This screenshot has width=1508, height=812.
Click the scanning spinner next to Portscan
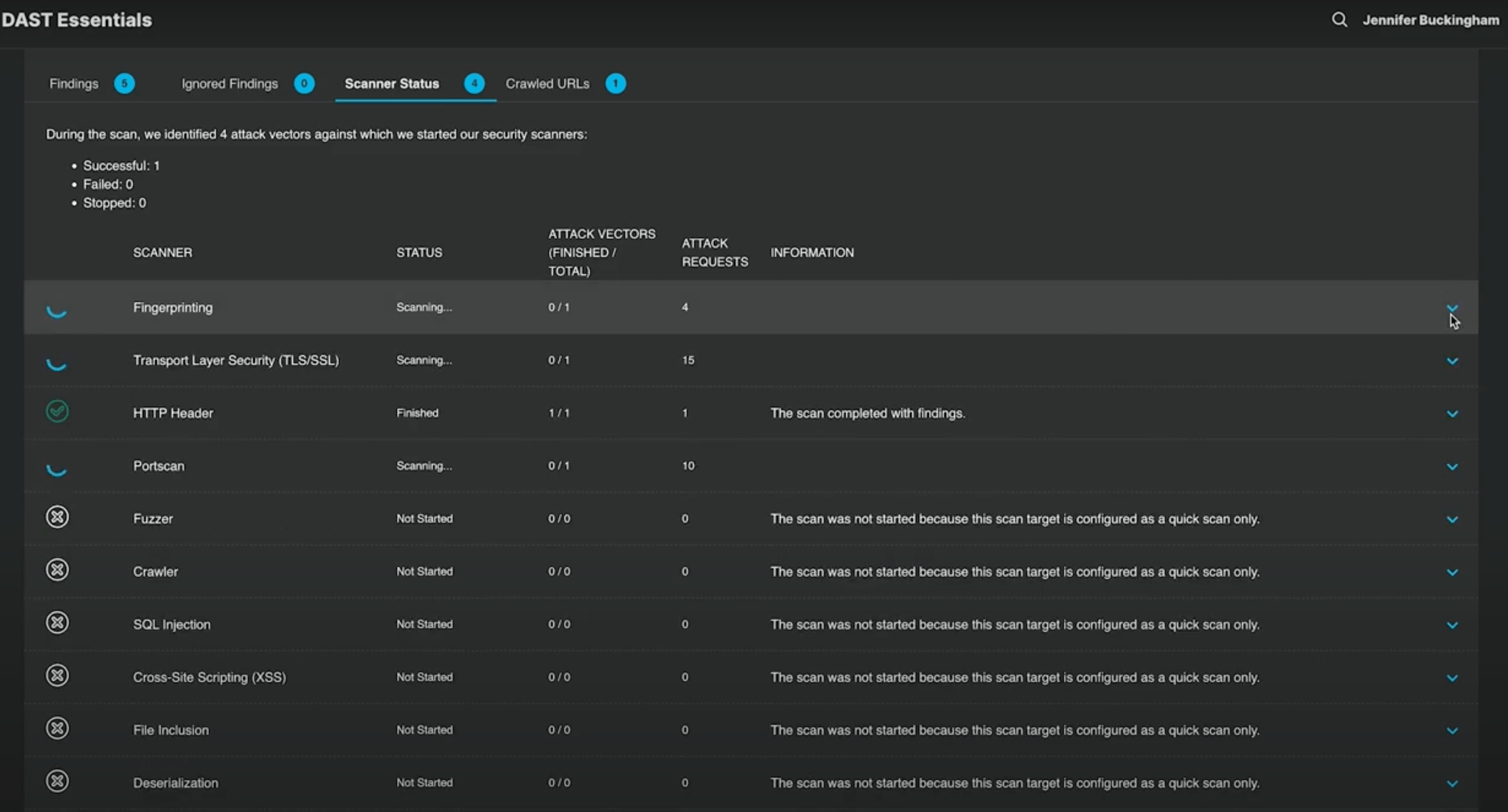coord(57,470)
